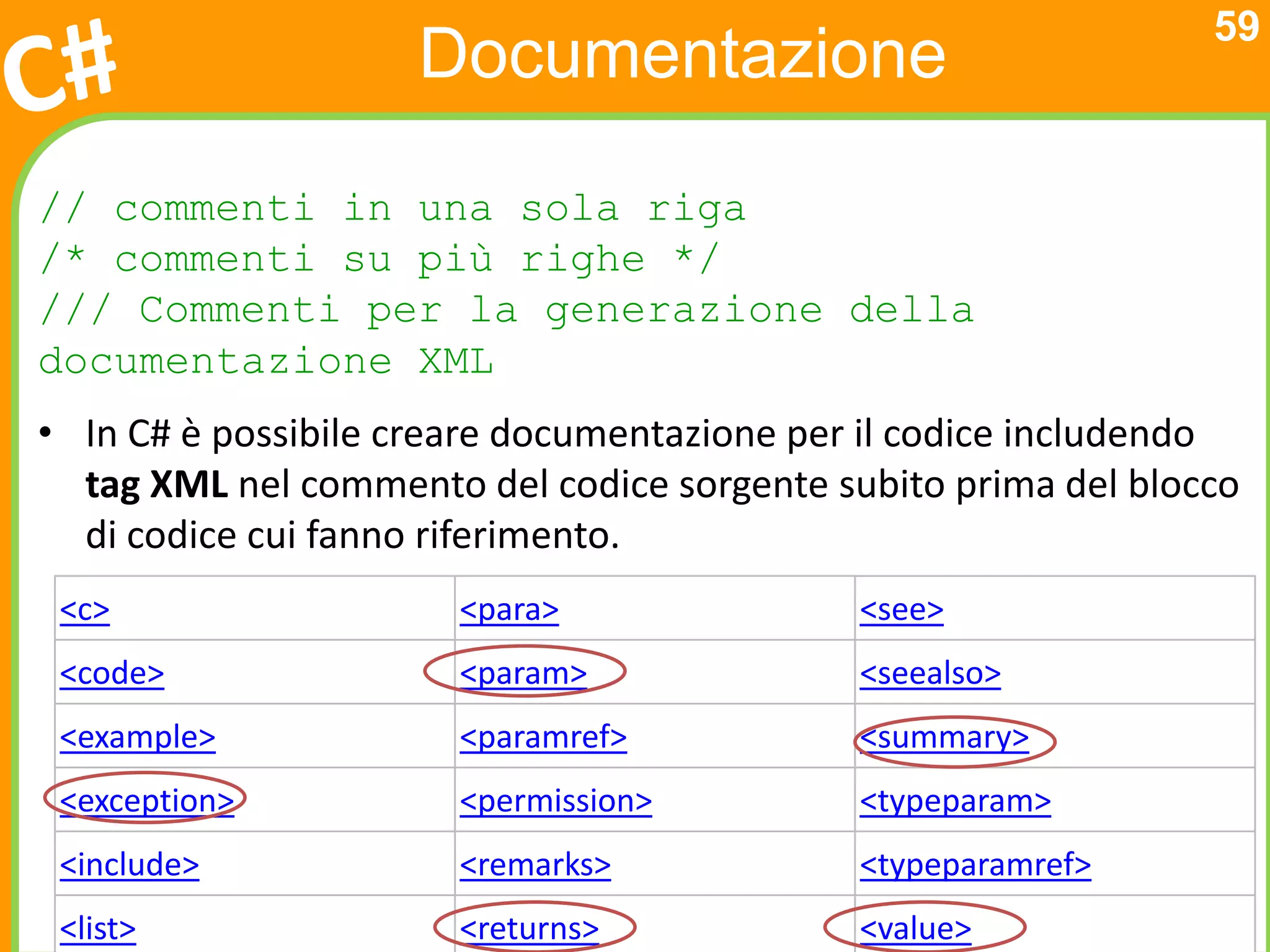
Task: Click the <include> tag link
Action: click(x=130, y=865)
